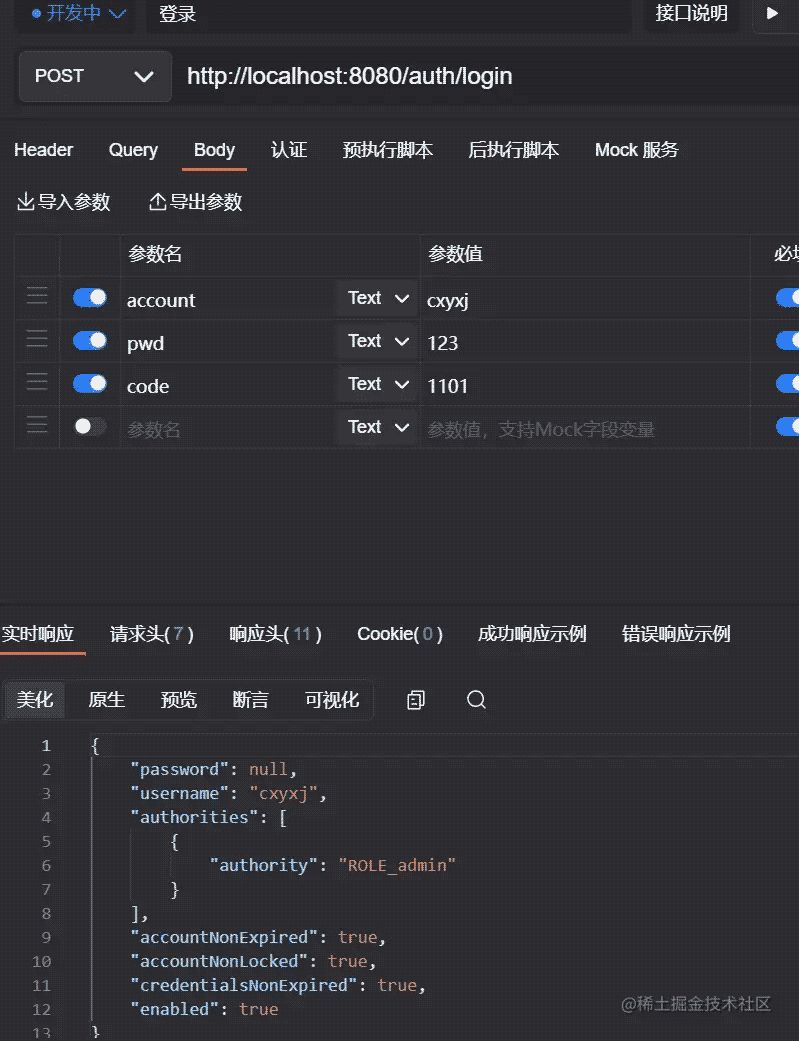Click the drag handle of pwd row
The width and height of the screenshot is (799, 1041).
(x=37, y=341)
